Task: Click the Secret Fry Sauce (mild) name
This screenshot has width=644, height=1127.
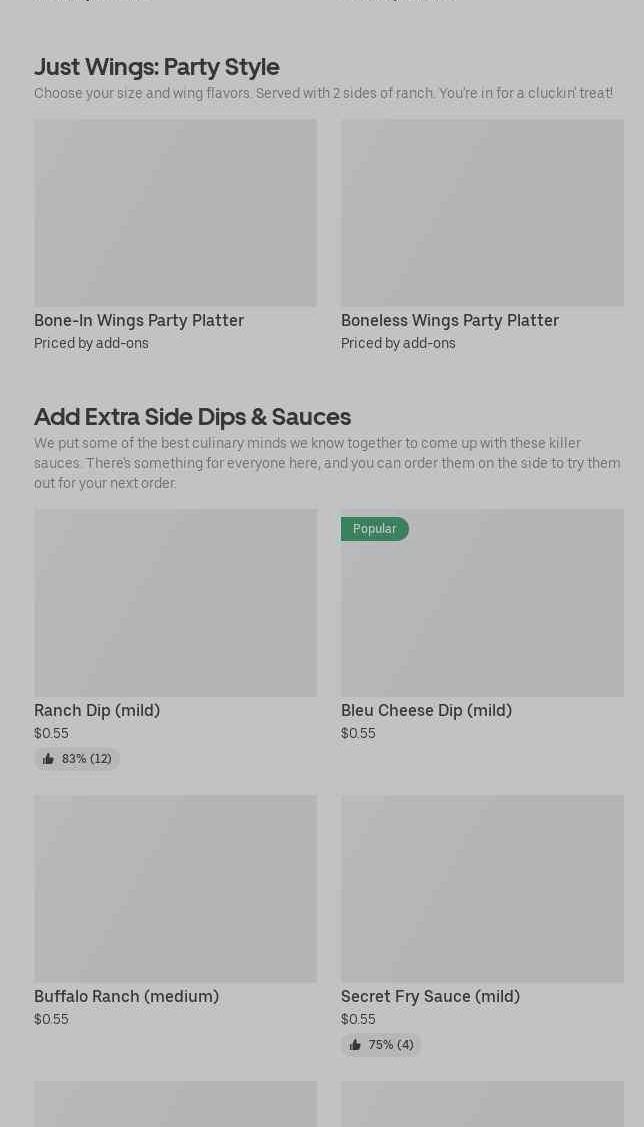Action: (430, 997)
